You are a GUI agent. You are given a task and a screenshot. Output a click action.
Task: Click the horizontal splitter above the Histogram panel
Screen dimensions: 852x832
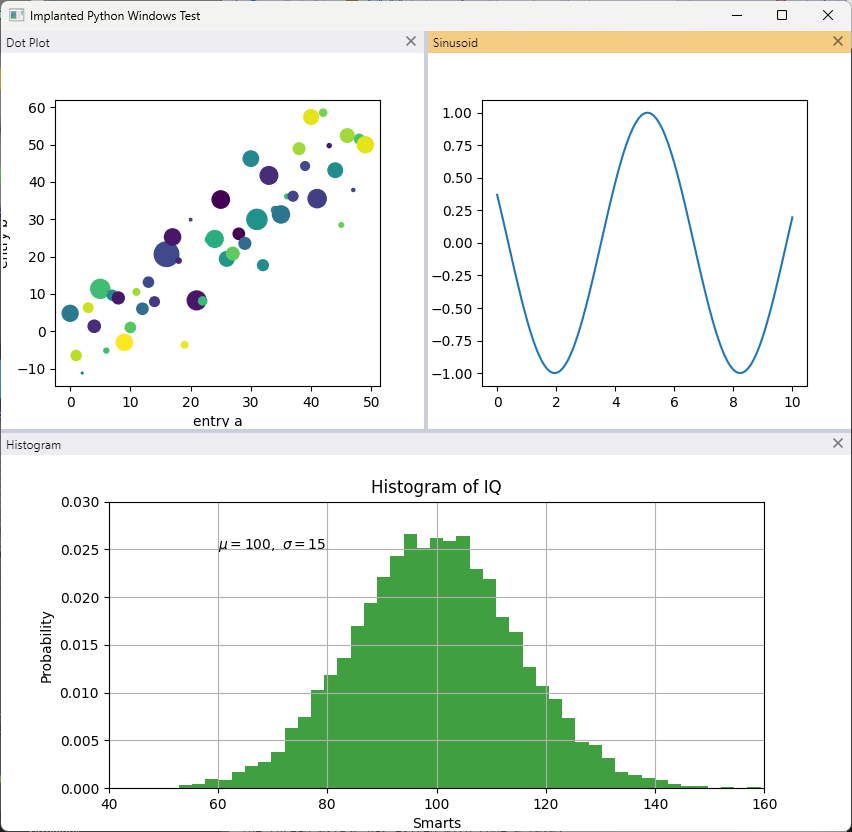426,431
